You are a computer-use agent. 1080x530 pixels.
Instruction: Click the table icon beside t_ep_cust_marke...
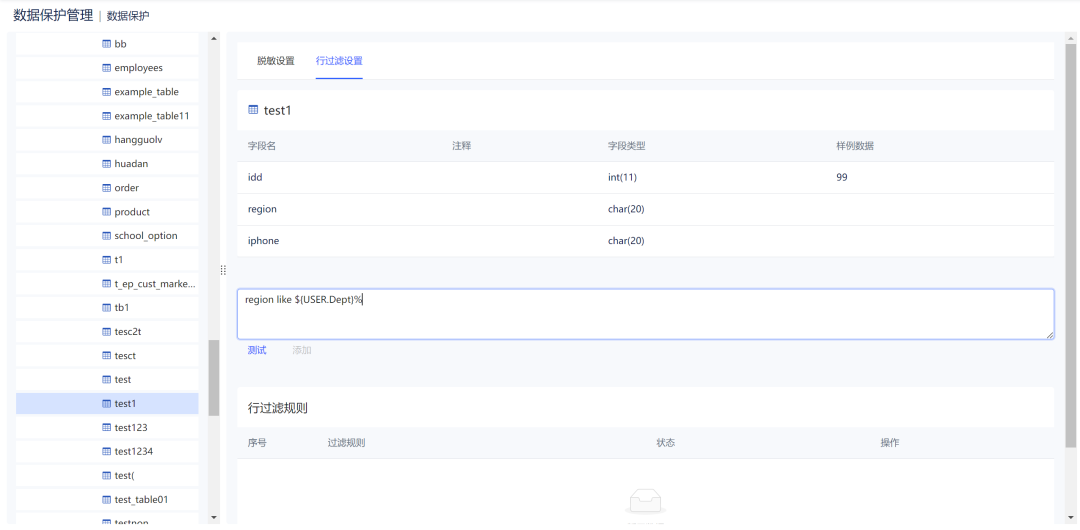pos(106,283)
